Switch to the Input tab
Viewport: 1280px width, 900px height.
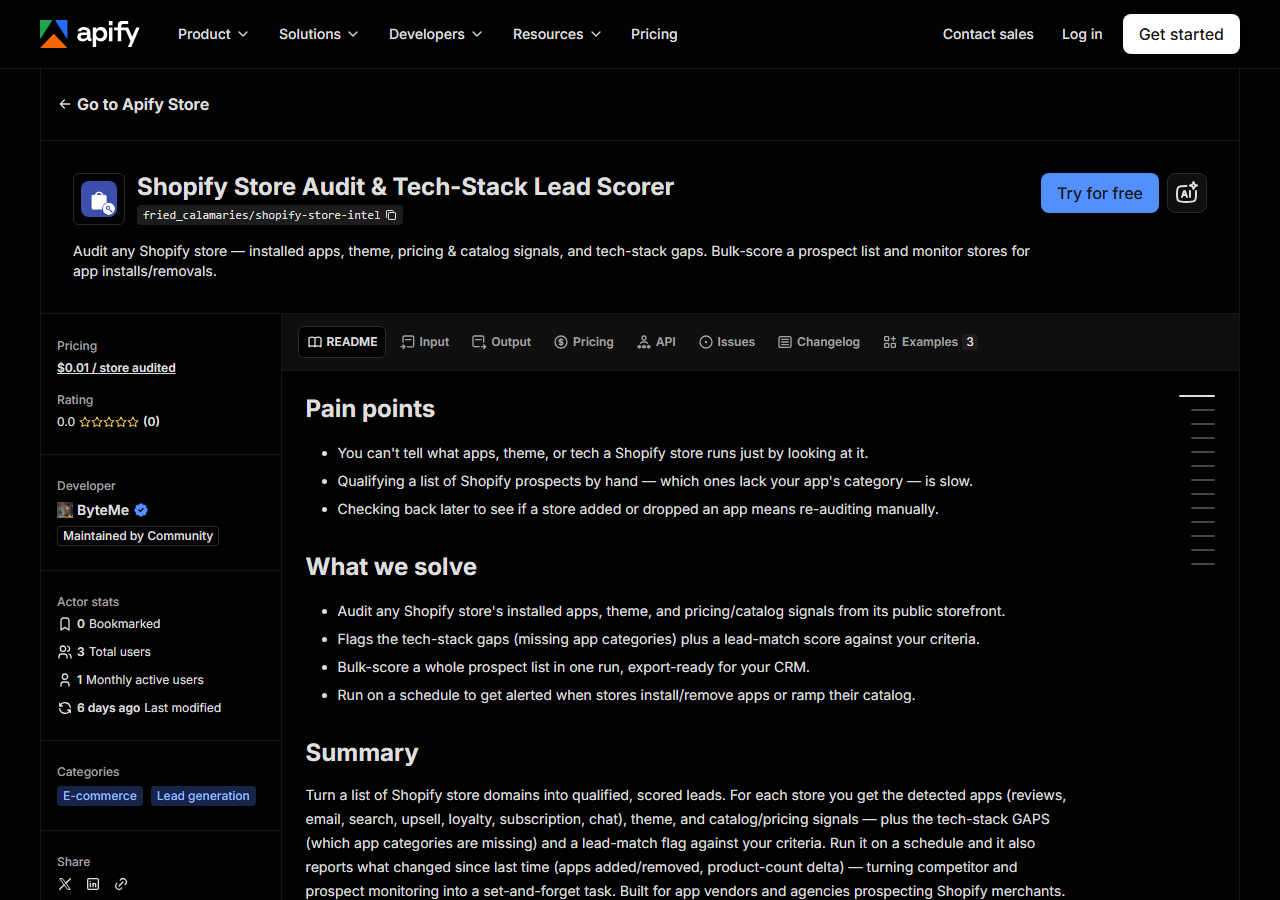coord(425,342)
